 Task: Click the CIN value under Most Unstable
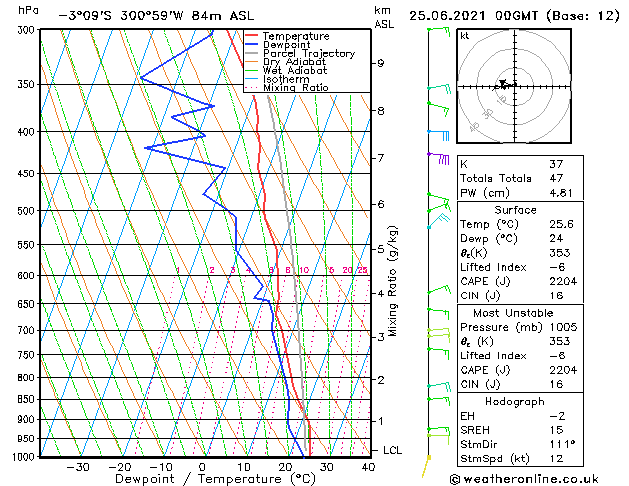556,384
